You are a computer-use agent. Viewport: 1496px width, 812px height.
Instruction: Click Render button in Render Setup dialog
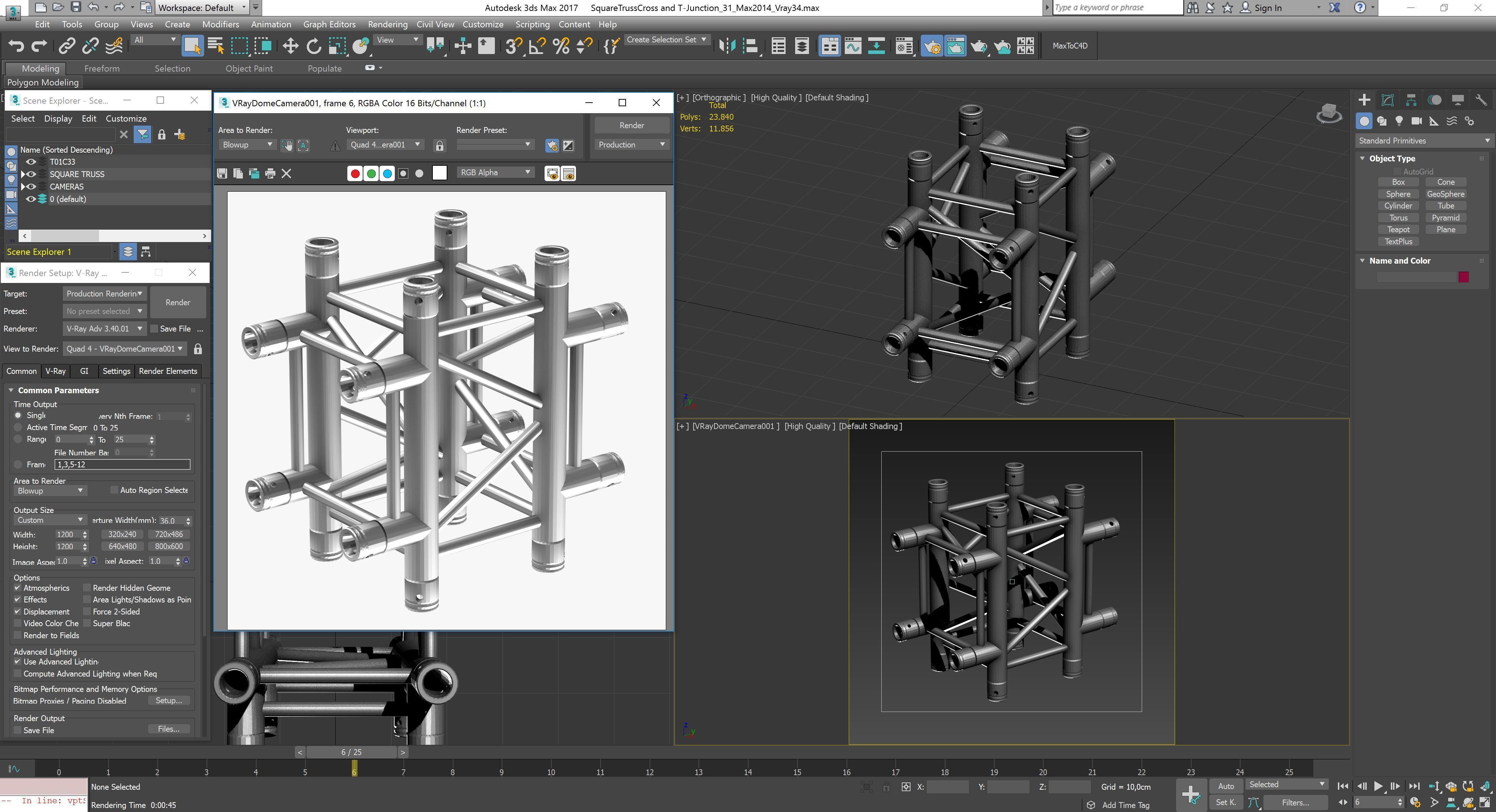[x=178, y=302]
